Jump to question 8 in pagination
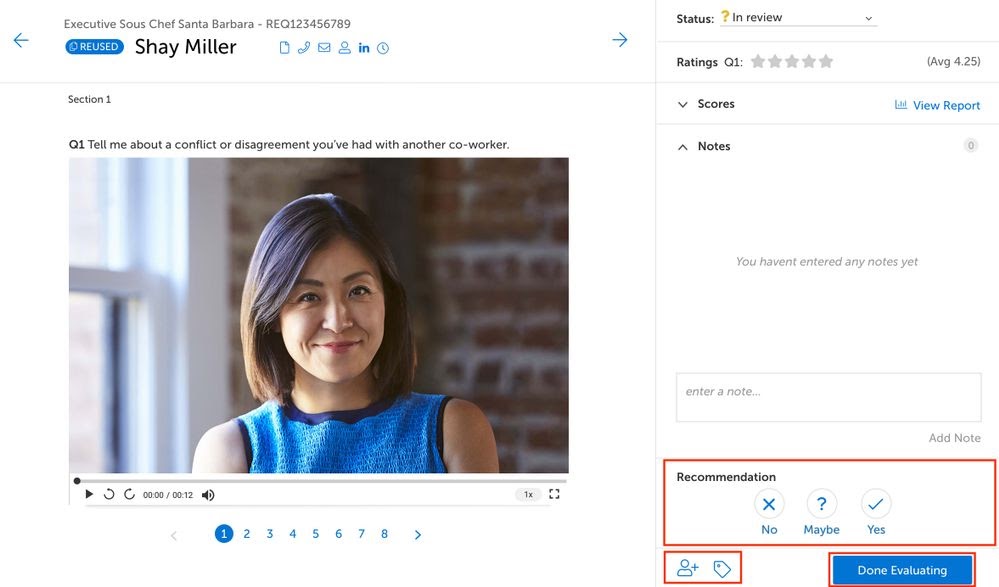Image resolution: width=999 pixels, height=587 pixels. coord(384,534)
